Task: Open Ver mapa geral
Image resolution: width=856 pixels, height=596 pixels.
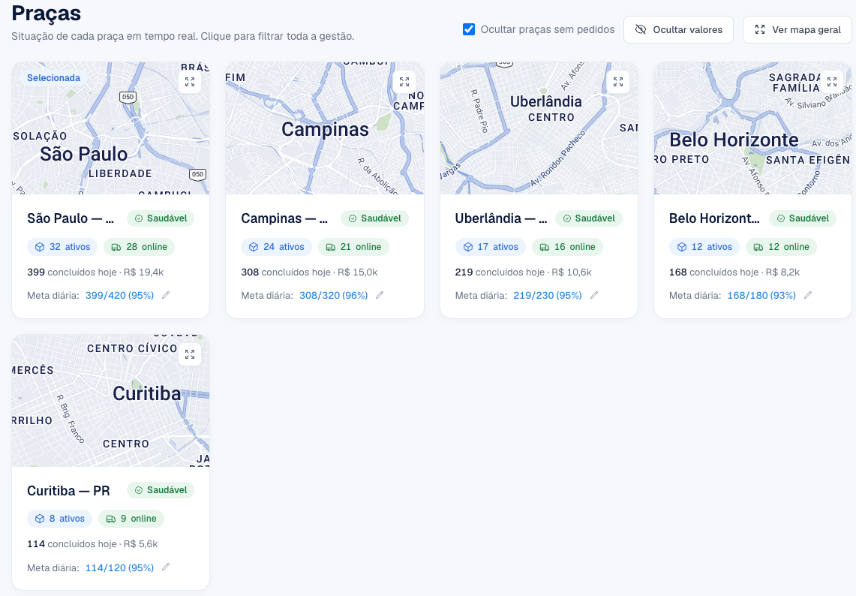Action: coord(797,29)
